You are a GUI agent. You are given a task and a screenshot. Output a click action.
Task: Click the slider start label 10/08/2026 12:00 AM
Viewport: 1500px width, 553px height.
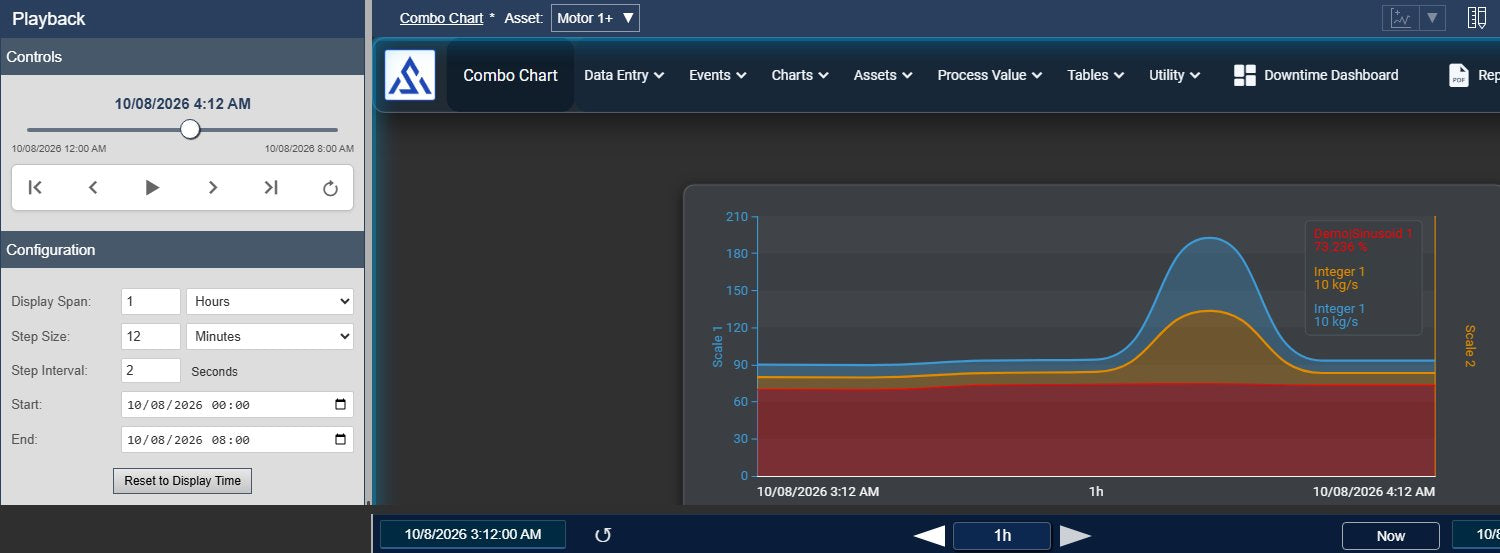(x=59, y=148)
